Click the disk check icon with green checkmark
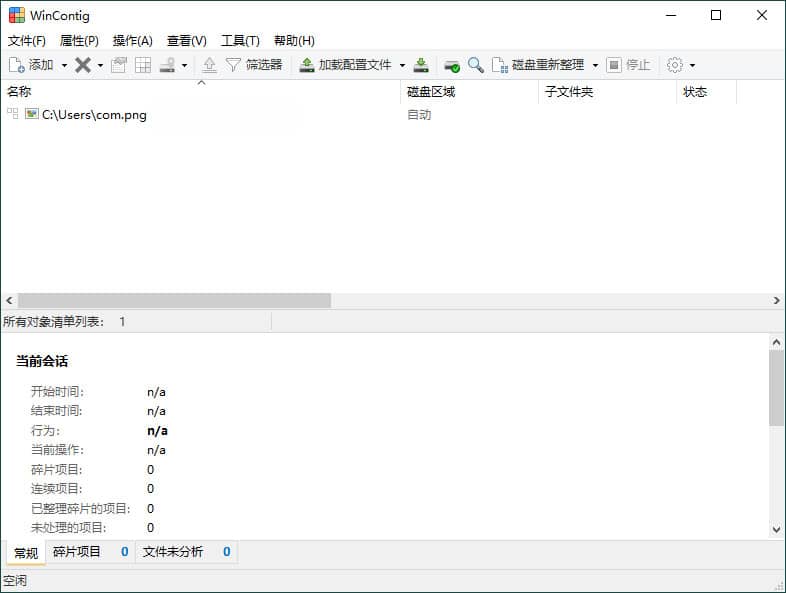Screen dimensions: 786x593 [x=452, y=65]
